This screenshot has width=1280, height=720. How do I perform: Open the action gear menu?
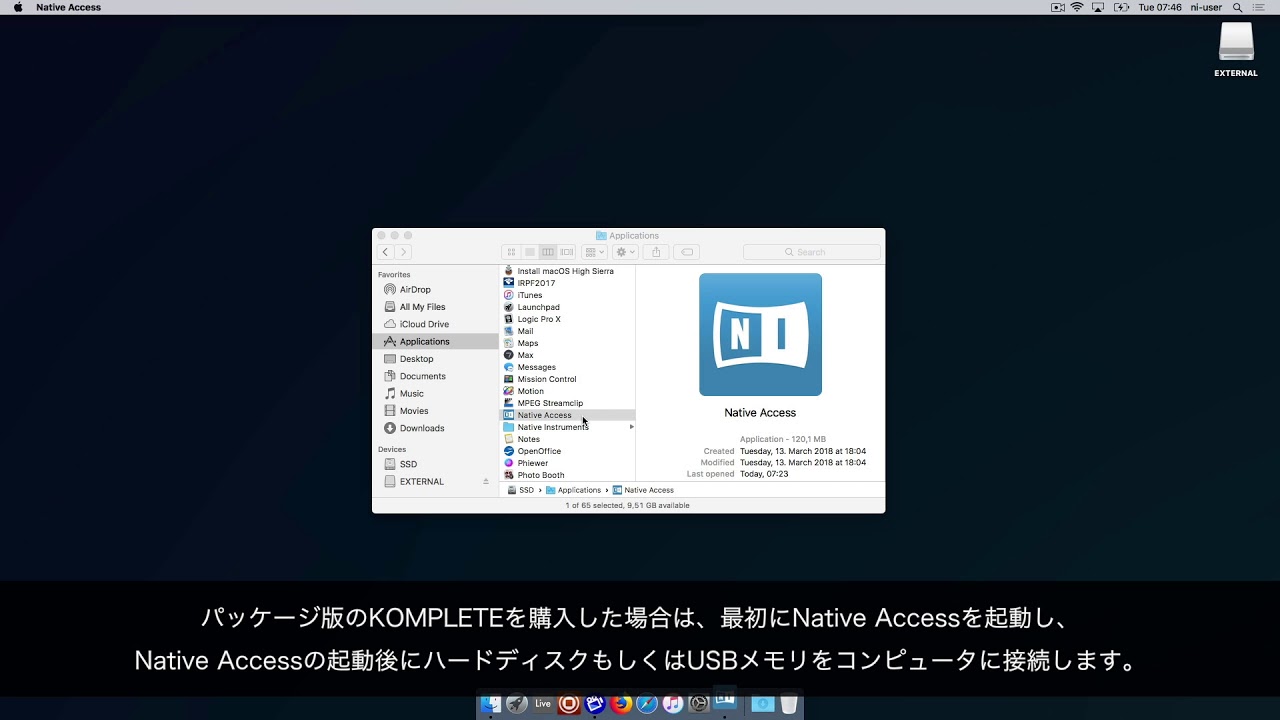pyautogui.click(x=623, y=252)
